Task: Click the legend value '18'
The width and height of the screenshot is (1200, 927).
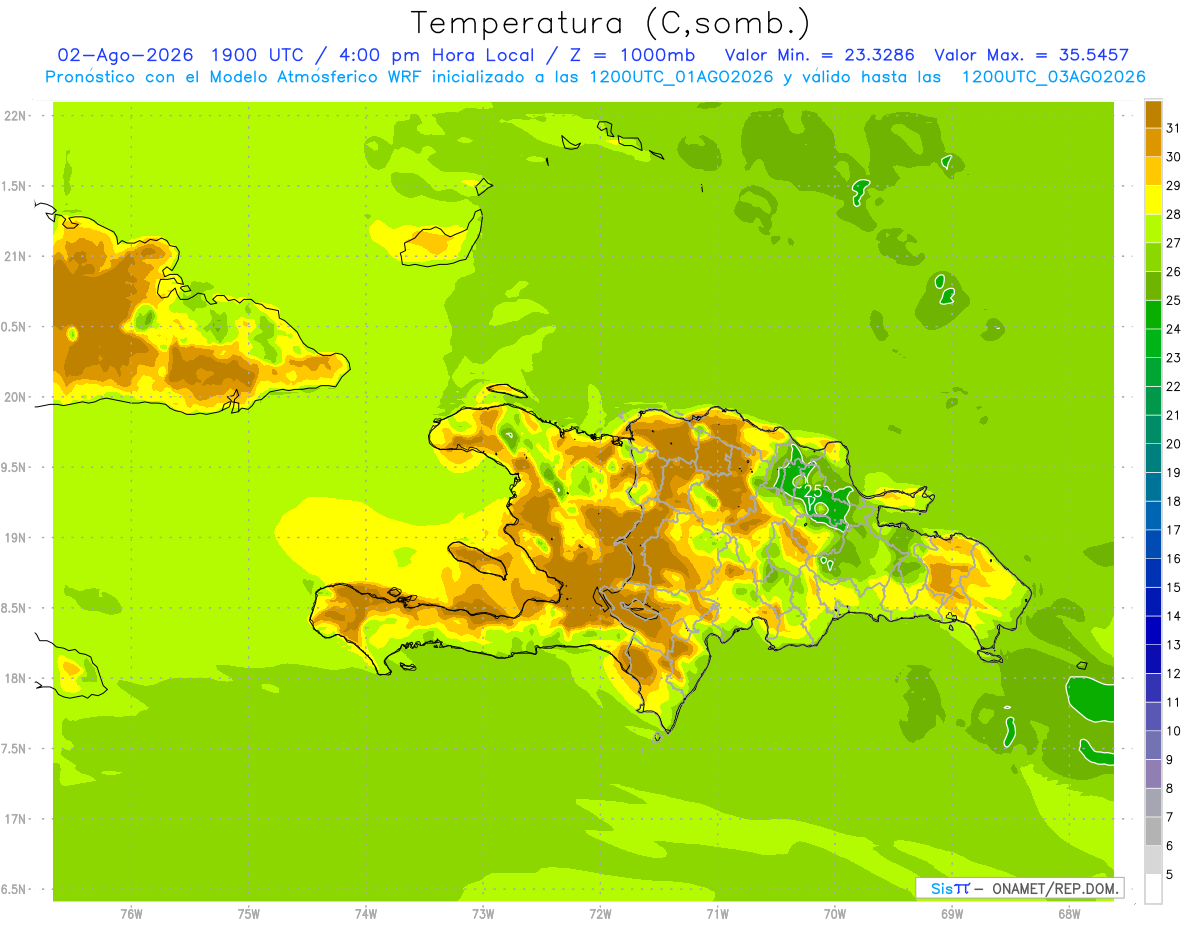Action: pyautogui.click(x=1174, y=501)
